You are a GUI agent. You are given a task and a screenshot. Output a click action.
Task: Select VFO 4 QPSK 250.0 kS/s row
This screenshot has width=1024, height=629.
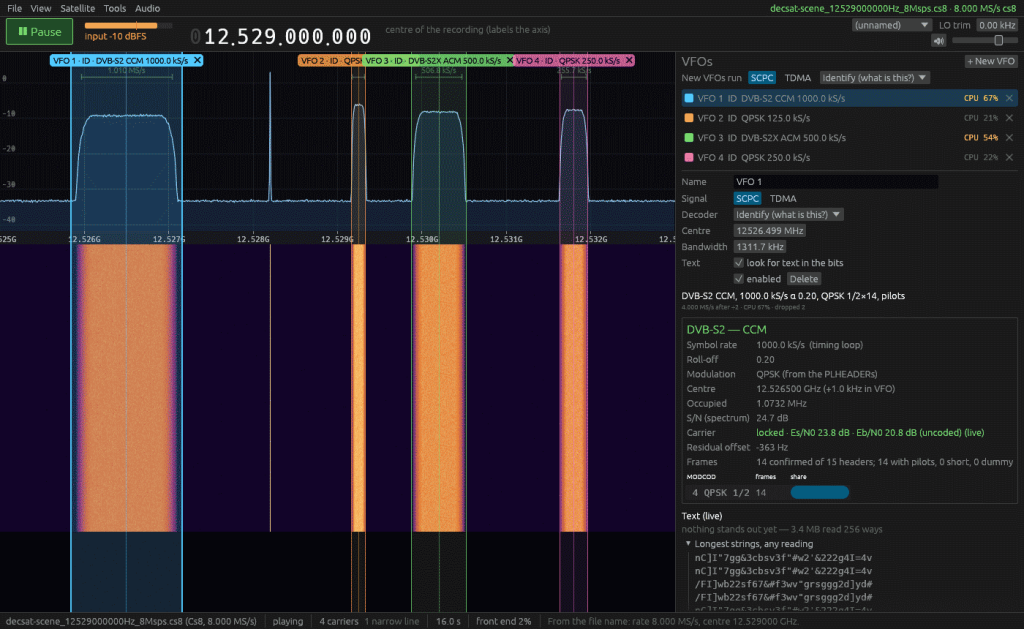[849, 157]
